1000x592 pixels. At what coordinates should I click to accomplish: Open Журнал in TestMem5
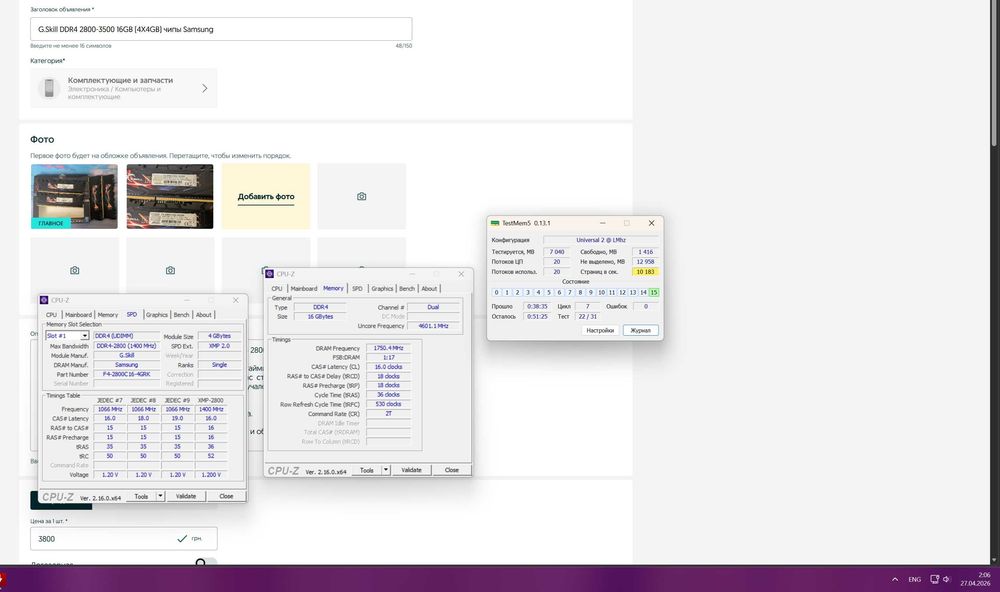pyautogui.click(x=640, y=330)
